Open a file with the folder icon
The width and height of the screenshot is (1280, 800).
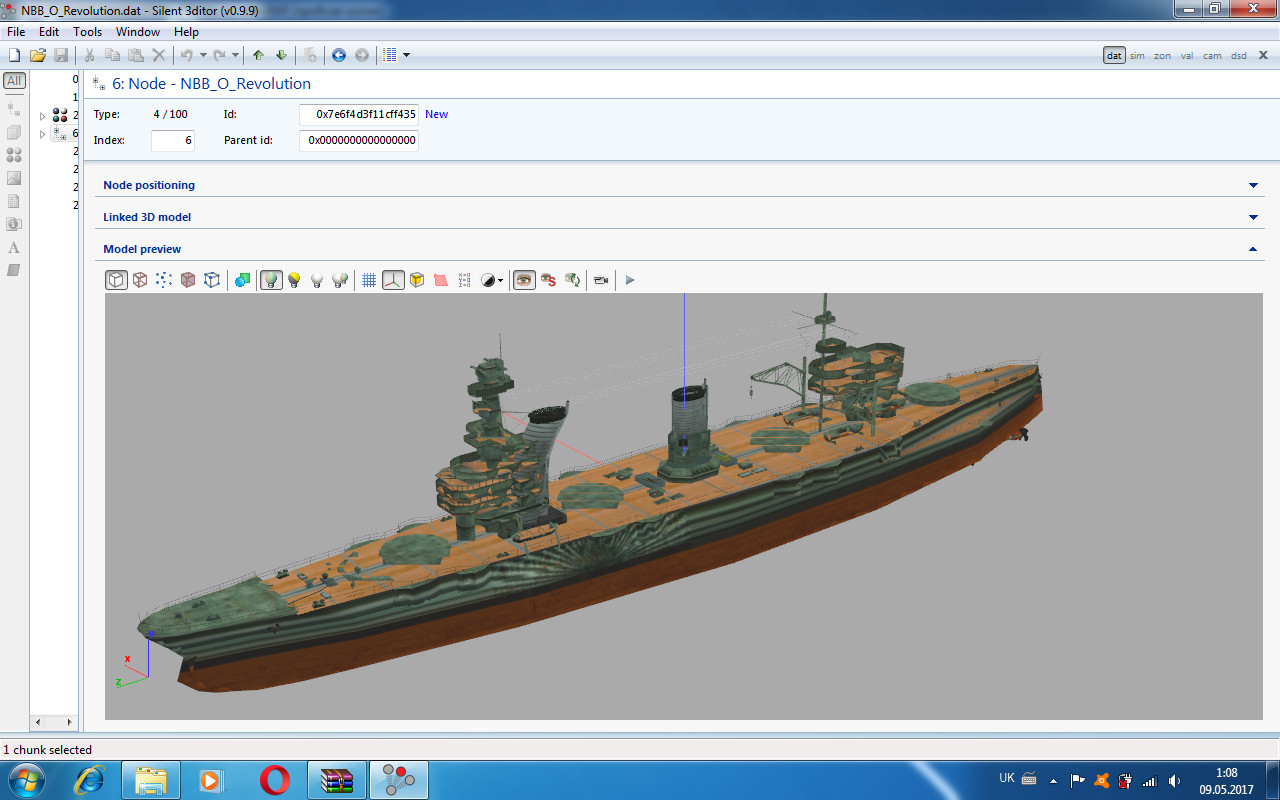[x=38, y=55]
